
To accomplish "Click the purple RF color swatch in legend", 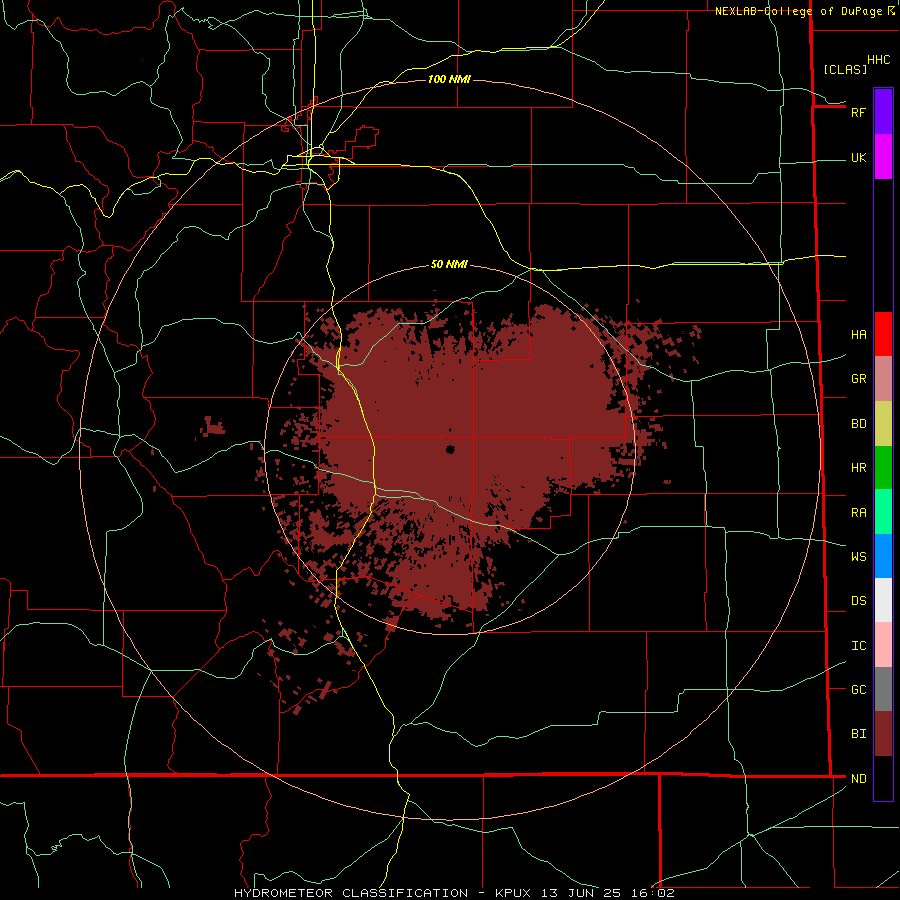I will click(883, 112).
